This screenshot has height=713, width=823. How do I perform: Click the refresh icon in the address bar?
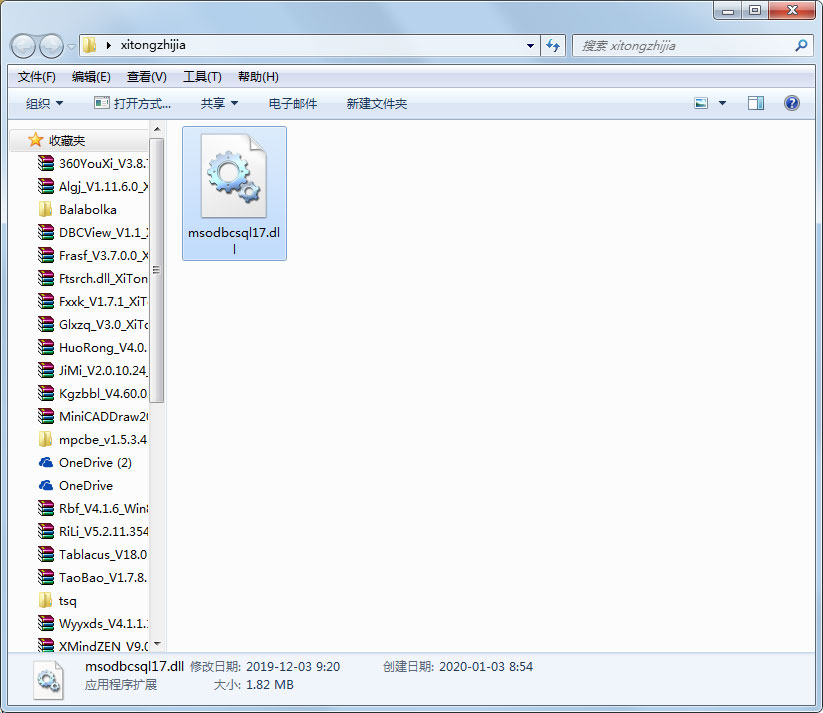click(555, 45)
